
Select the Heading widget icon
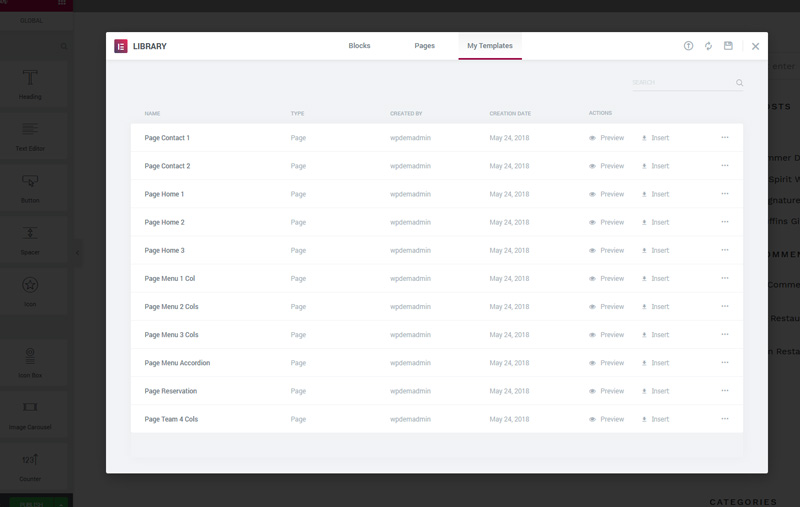(x=30, y=78)
